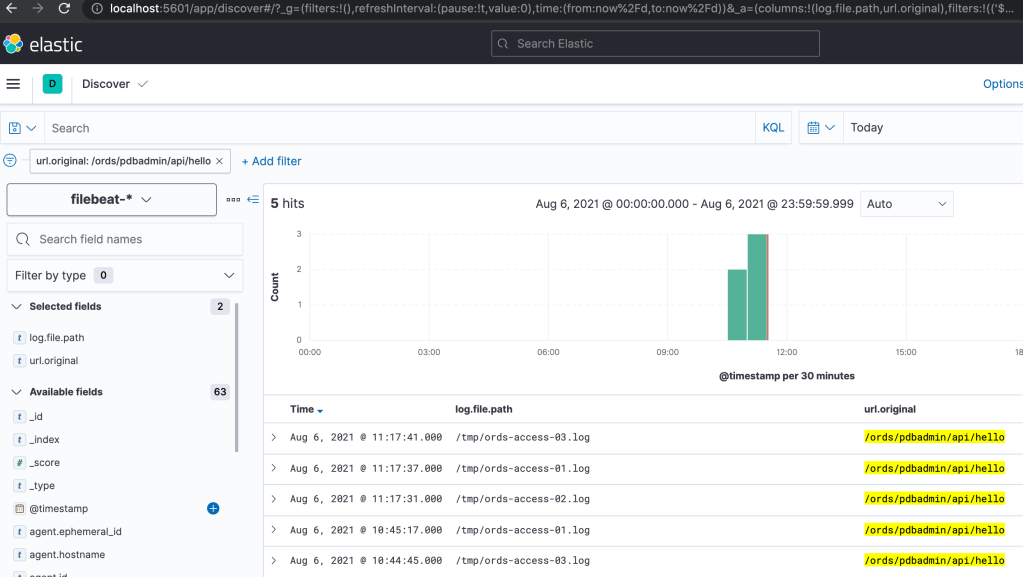
Task: Remove the url.original filter pill
Action: point(221,161)
